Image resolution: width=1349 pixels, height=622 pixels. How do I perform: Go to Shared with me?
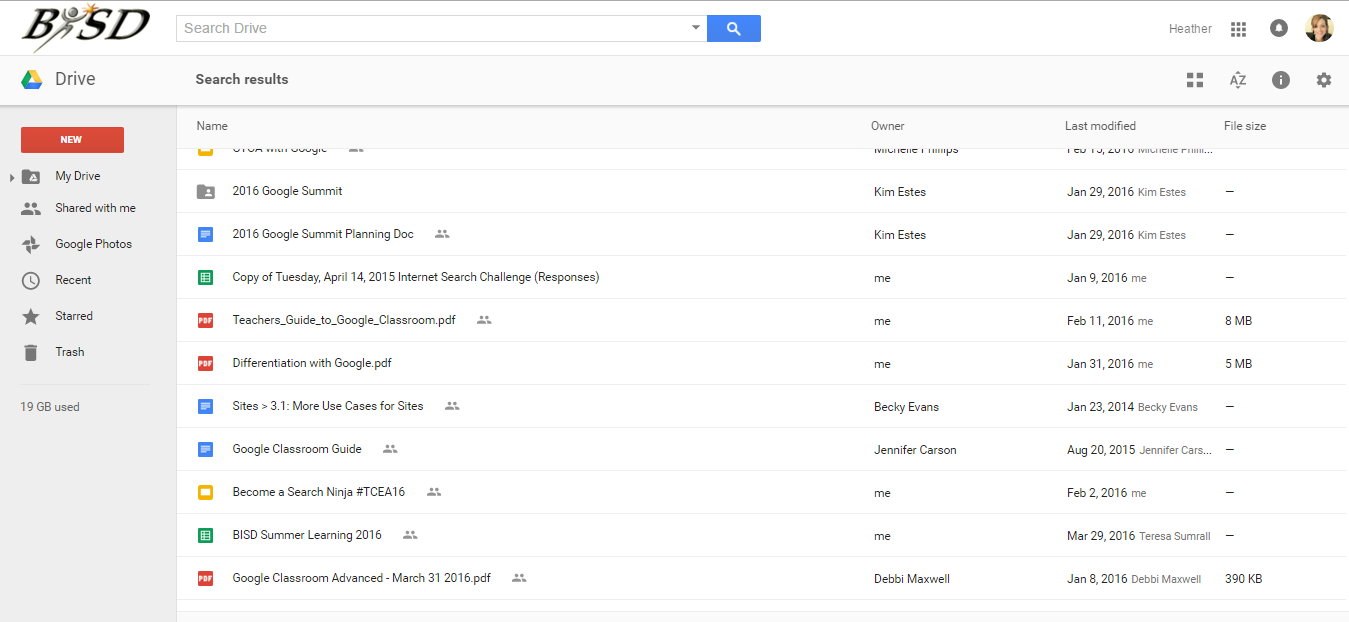95,208
